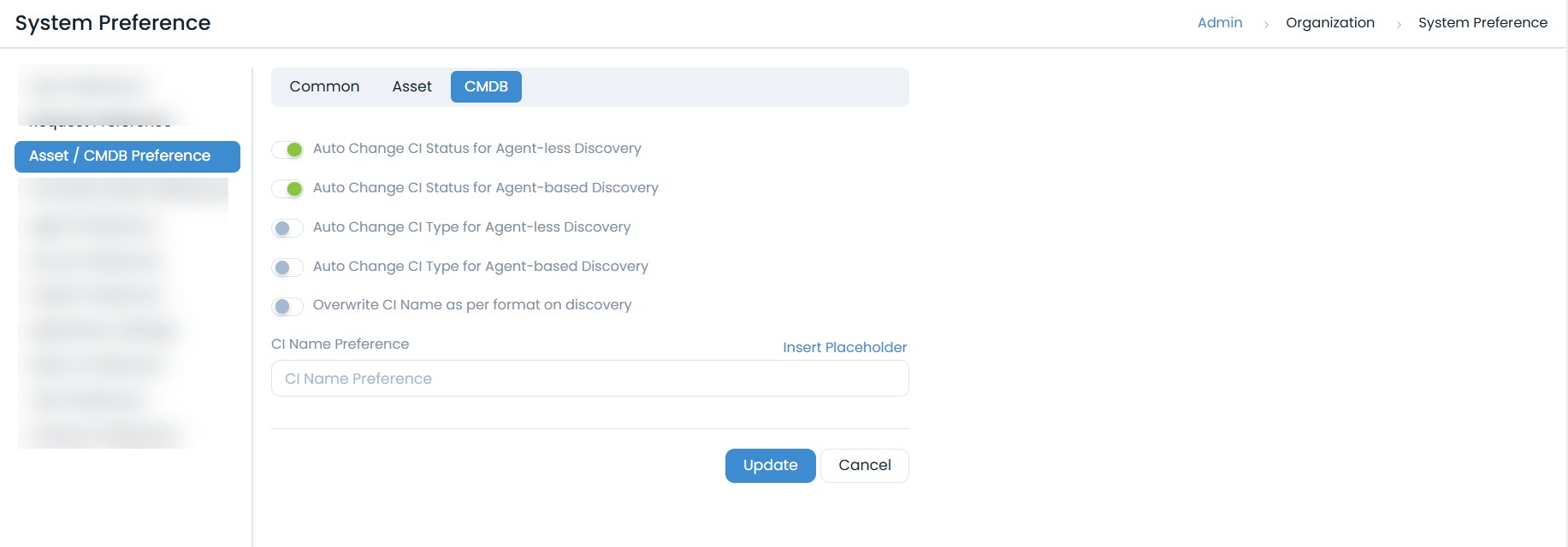Select Asset / CMDB Preference in sidebar
Viewport: 1568px width, 547px height.
click(x=127, y=156)
